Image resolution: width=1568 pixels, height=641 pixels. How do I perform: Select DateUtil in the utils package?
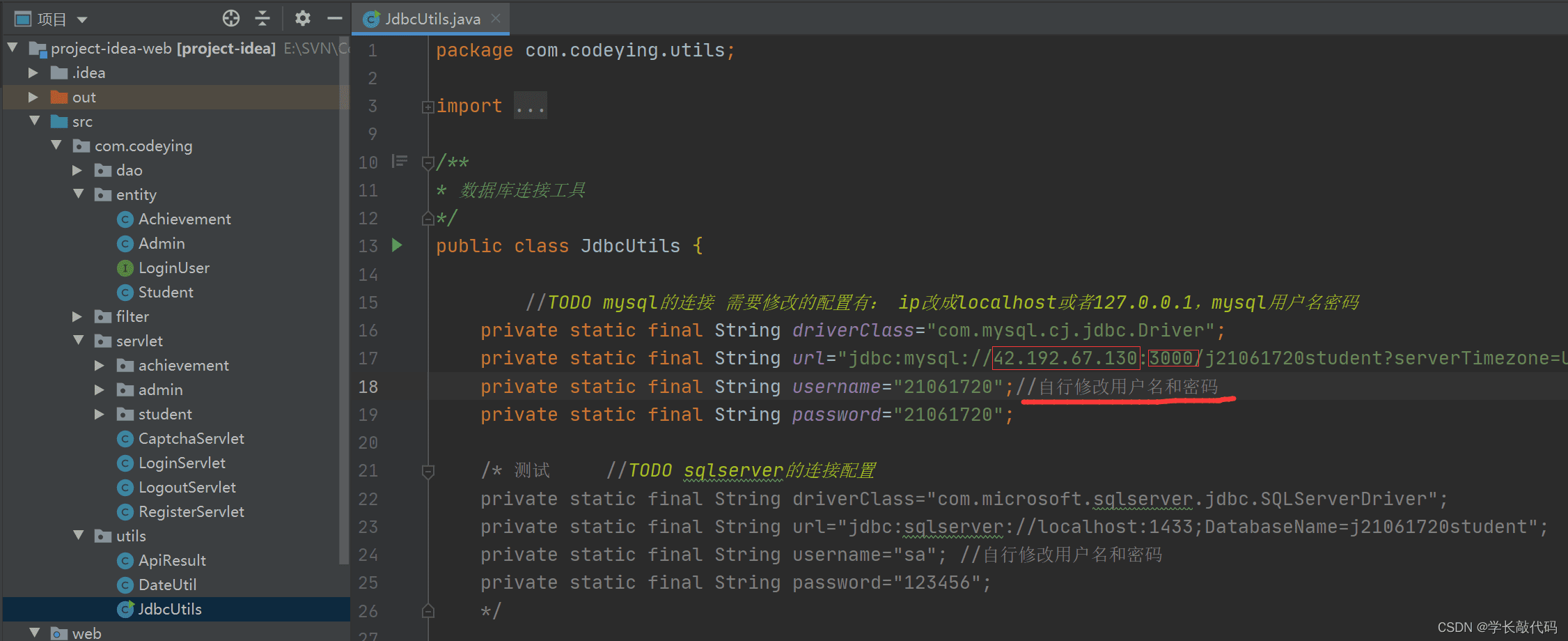(x=167, y=585)
